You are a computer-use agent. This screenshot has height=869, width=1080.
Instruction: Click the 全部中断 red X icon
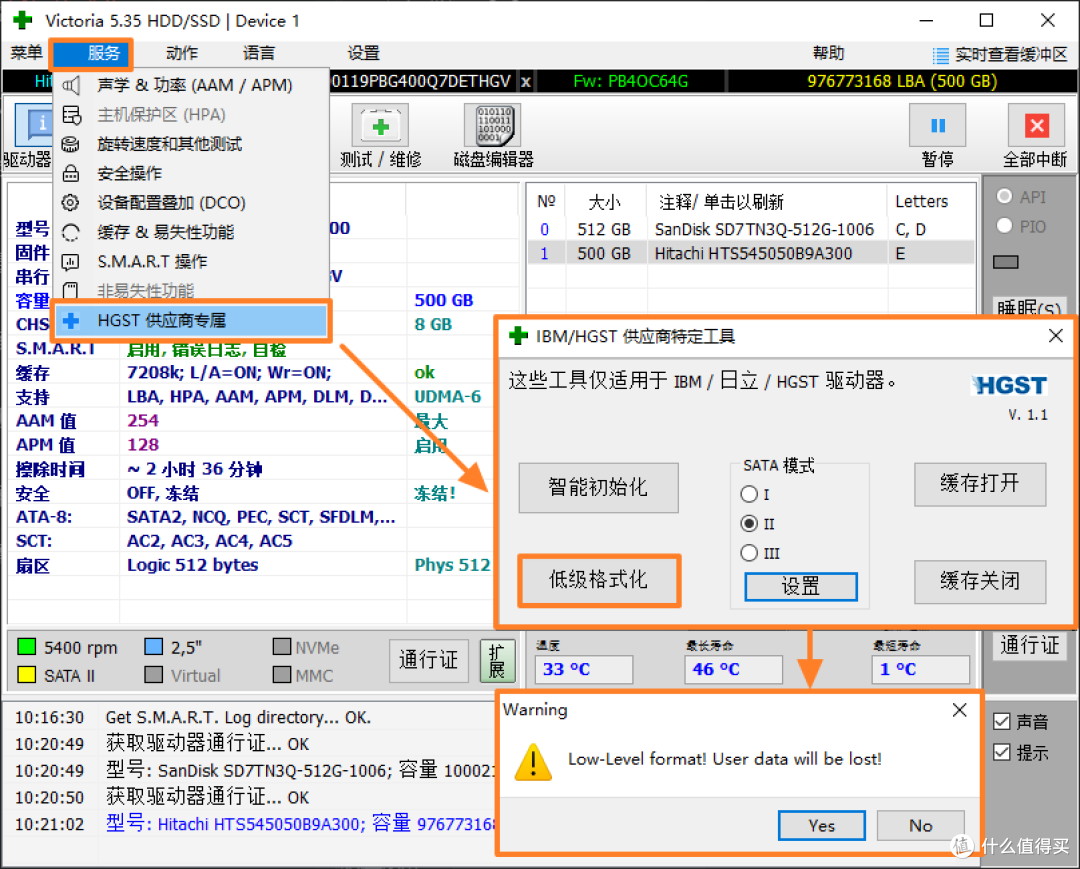pos(1037,126)
